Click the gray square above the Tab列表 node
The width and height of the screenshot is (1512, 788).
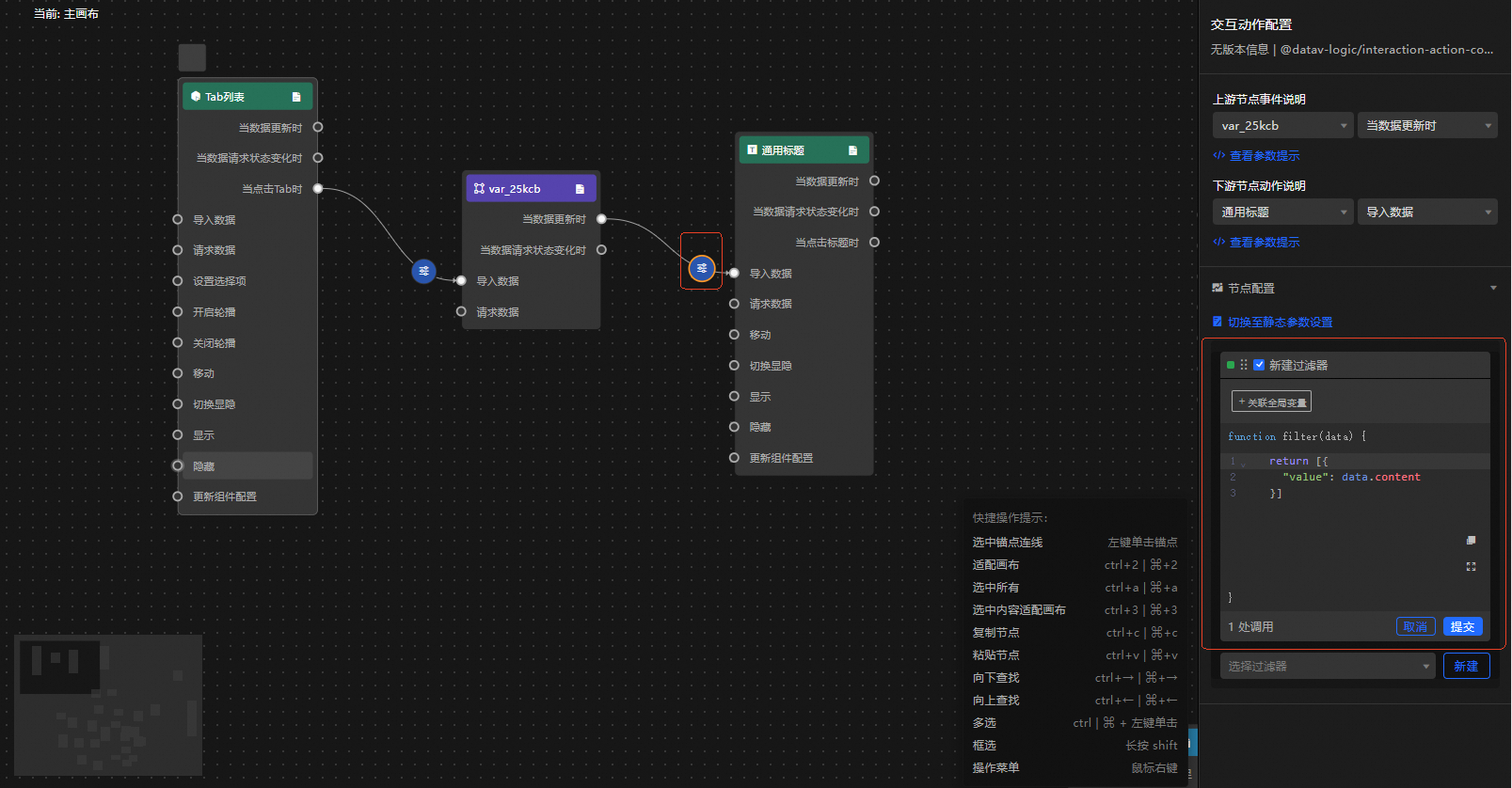192,57
